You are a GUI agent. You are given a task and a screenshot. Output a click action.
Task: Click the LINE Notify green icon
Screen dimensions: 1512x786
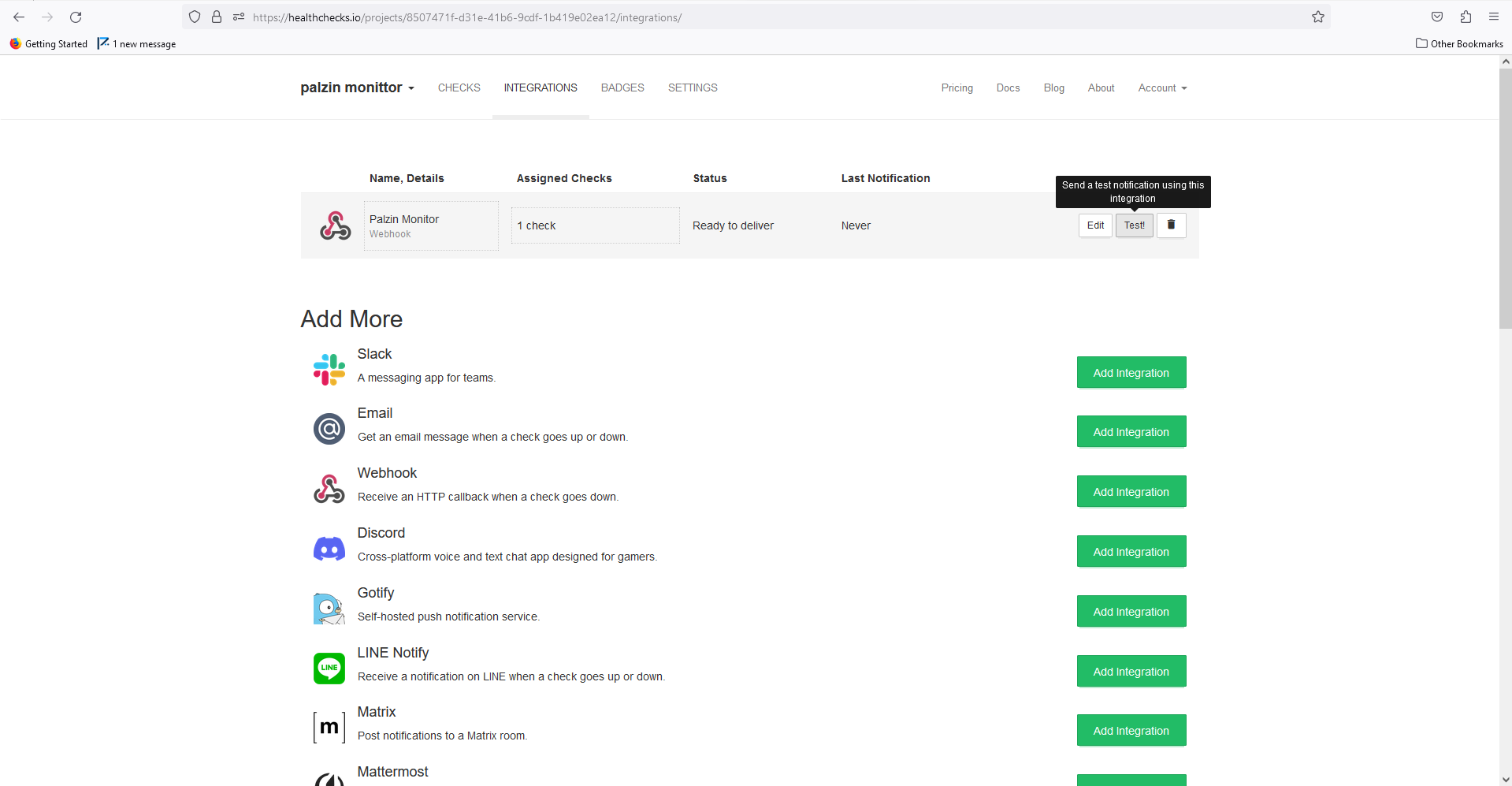point(329,669)
